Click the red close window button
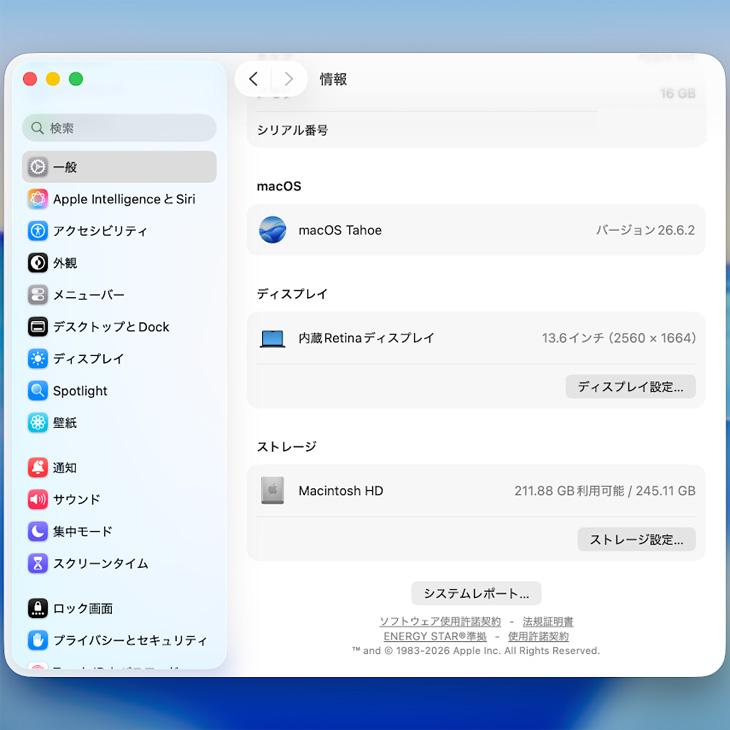Screen dimensions: 730x730 (30, 79)
